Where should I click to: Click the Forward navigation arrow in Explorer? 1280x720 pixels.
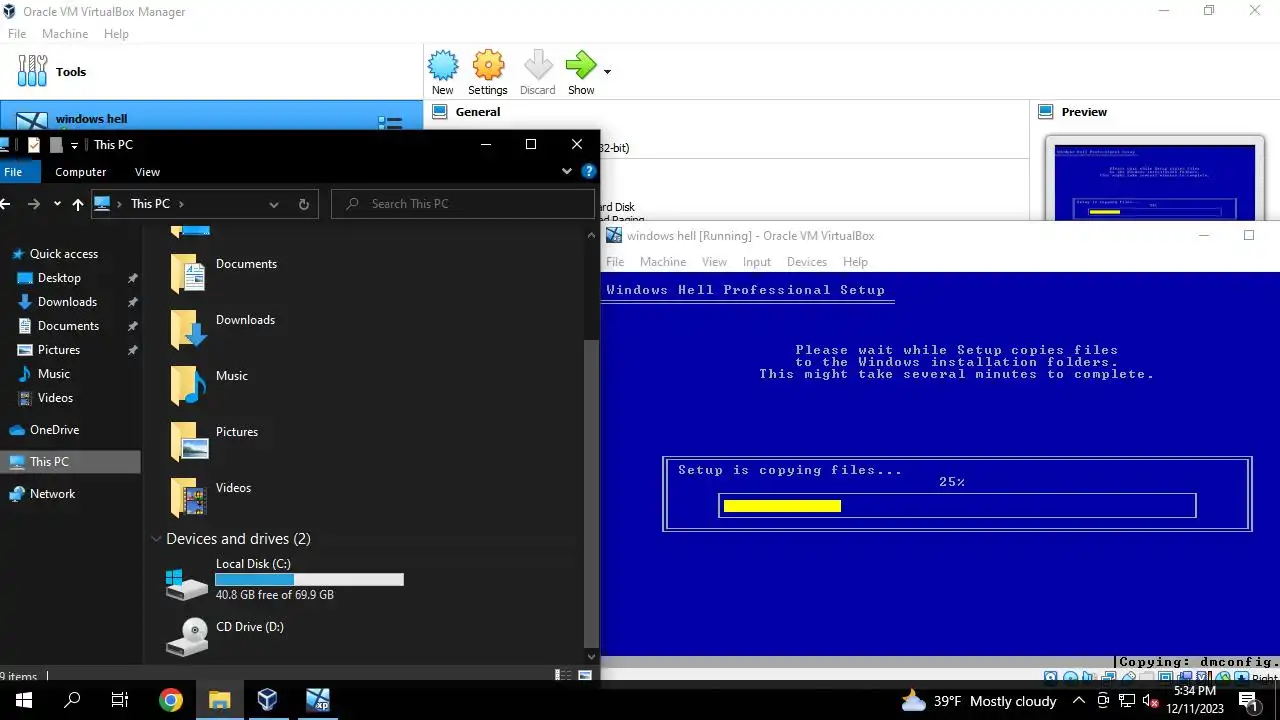(34, 204)
